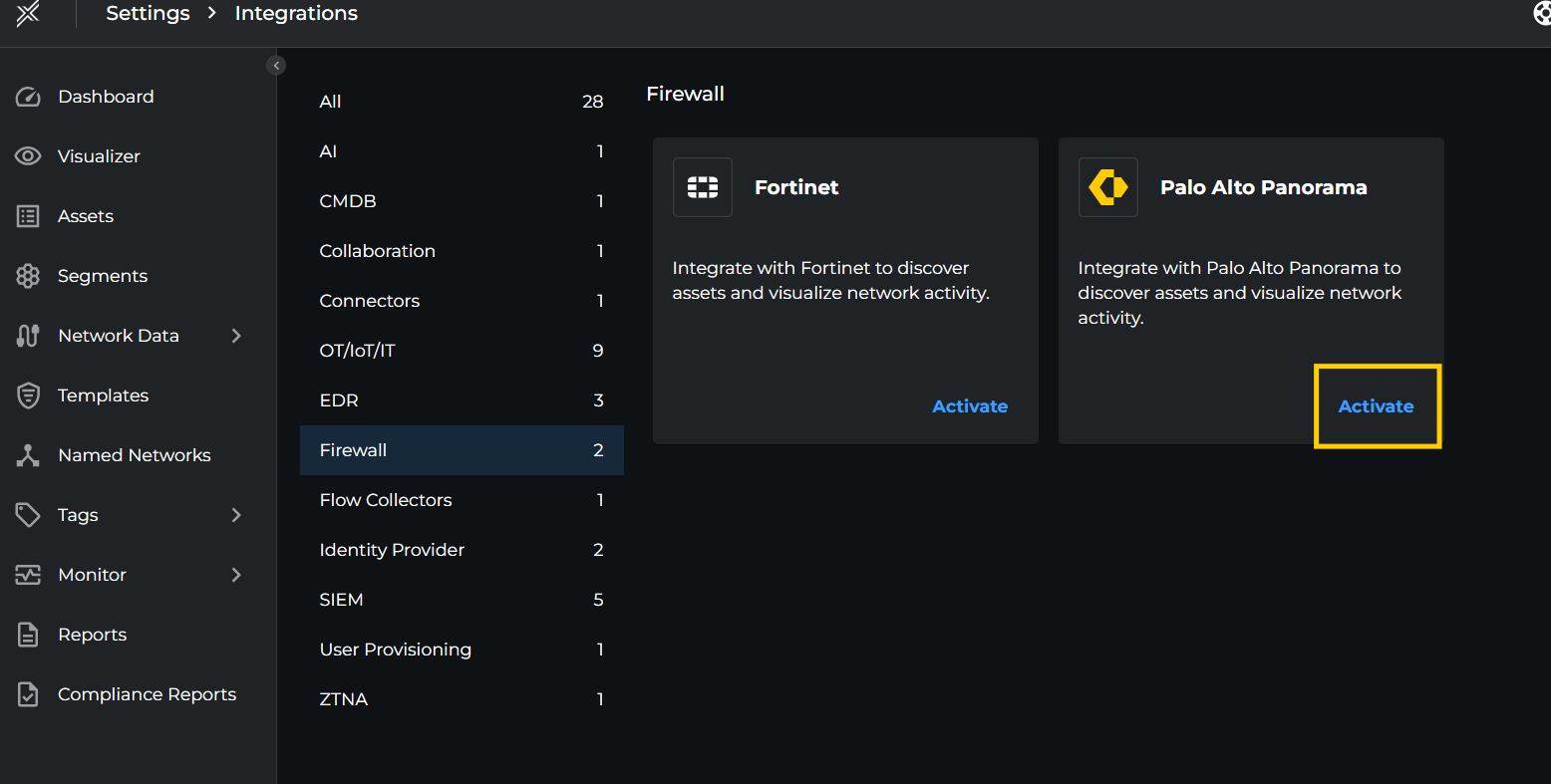This screenshot has width=1551, height=784.
Task: Click the Network Data icon
Action: (27, 335)
